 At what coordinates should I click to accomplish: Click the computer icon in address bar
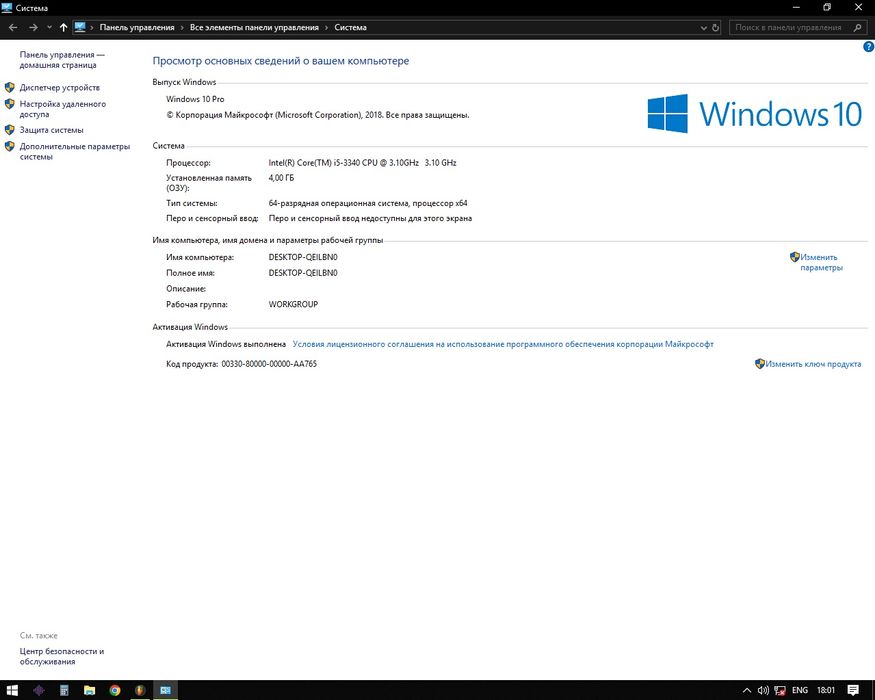click(80, 27)
